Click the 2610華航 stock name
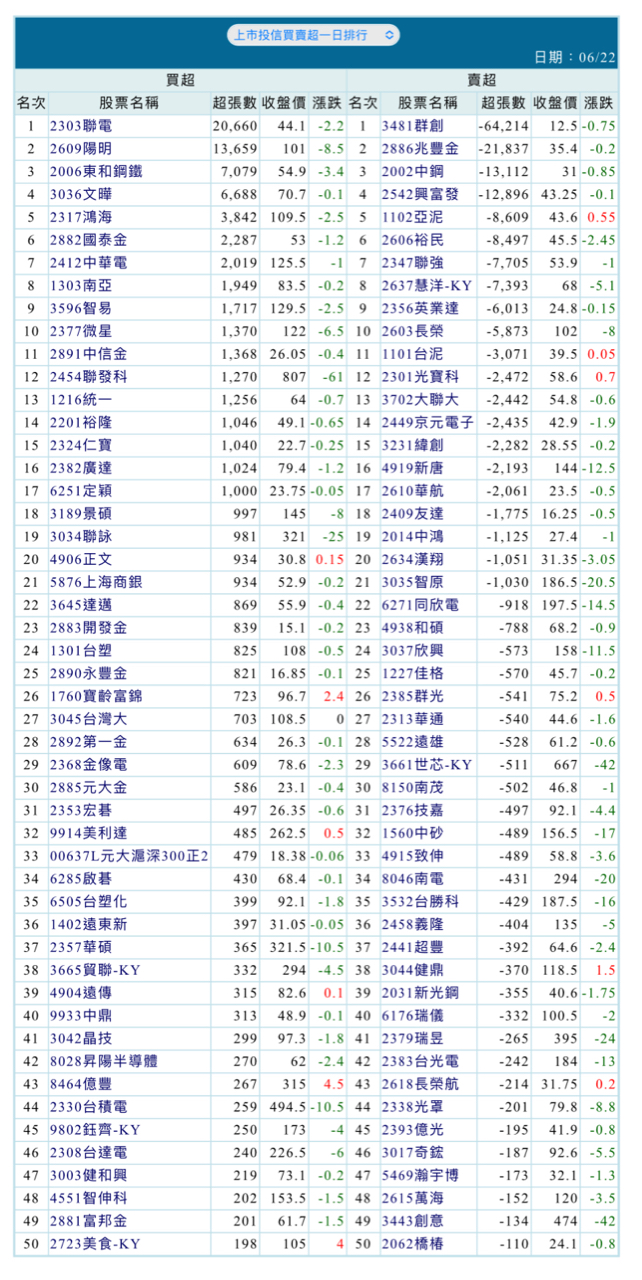The height and width of the screenshot is (1280, 642). (410, 491)
